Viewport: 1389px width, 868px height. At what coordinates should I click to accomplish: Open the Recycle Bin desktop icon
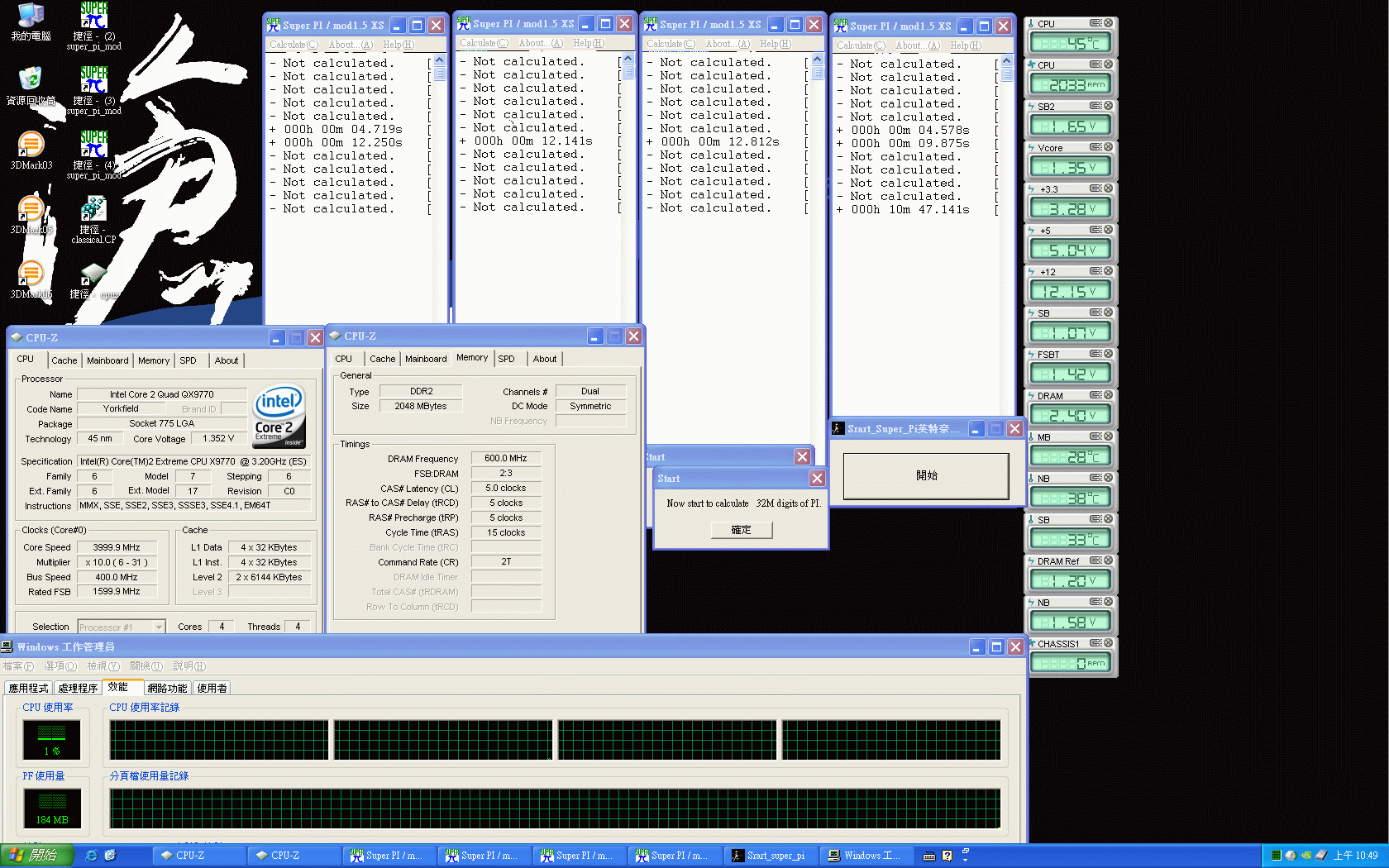tap(31, 86)
